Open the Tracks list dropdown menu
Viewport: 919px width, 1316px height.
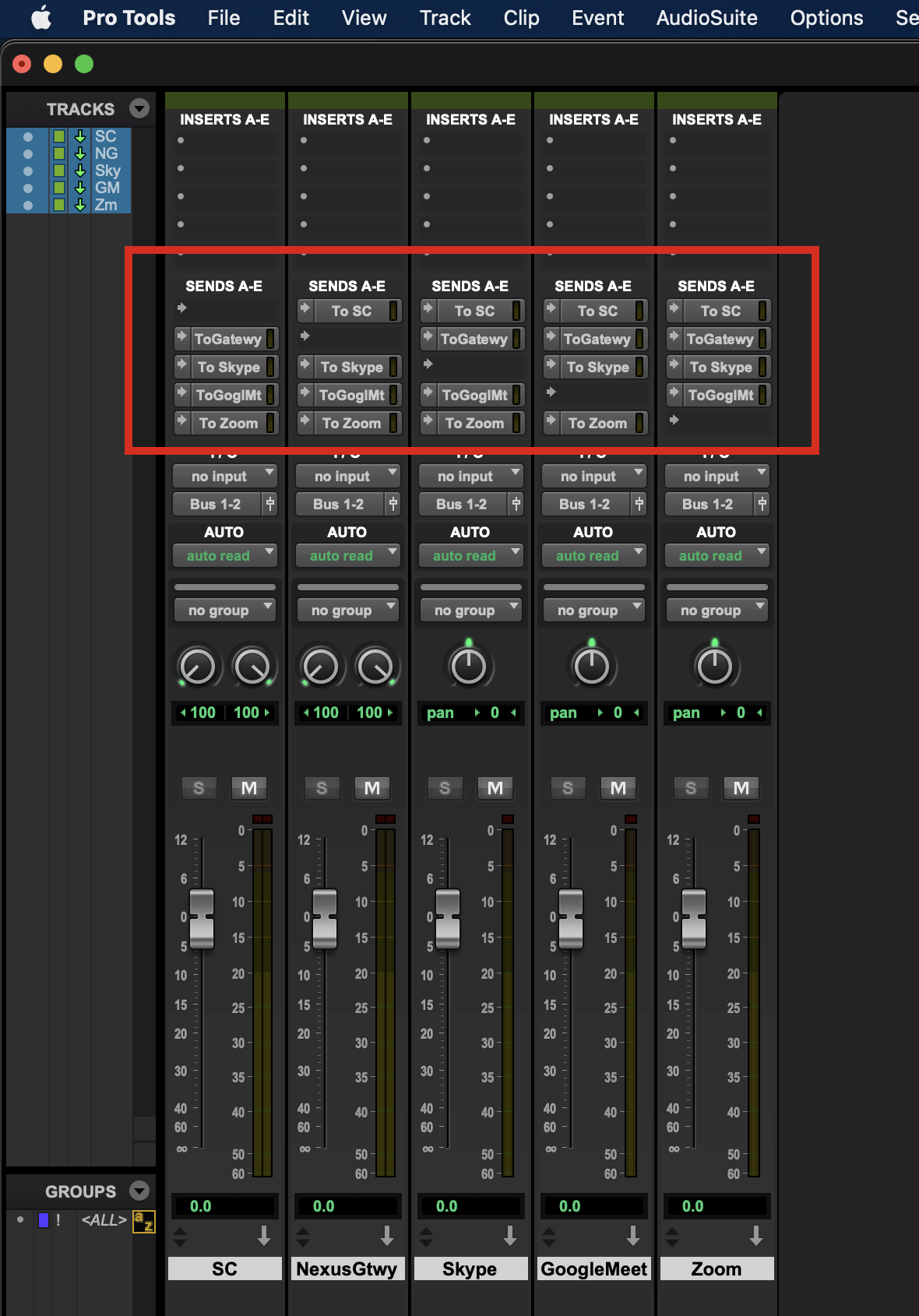139,108
